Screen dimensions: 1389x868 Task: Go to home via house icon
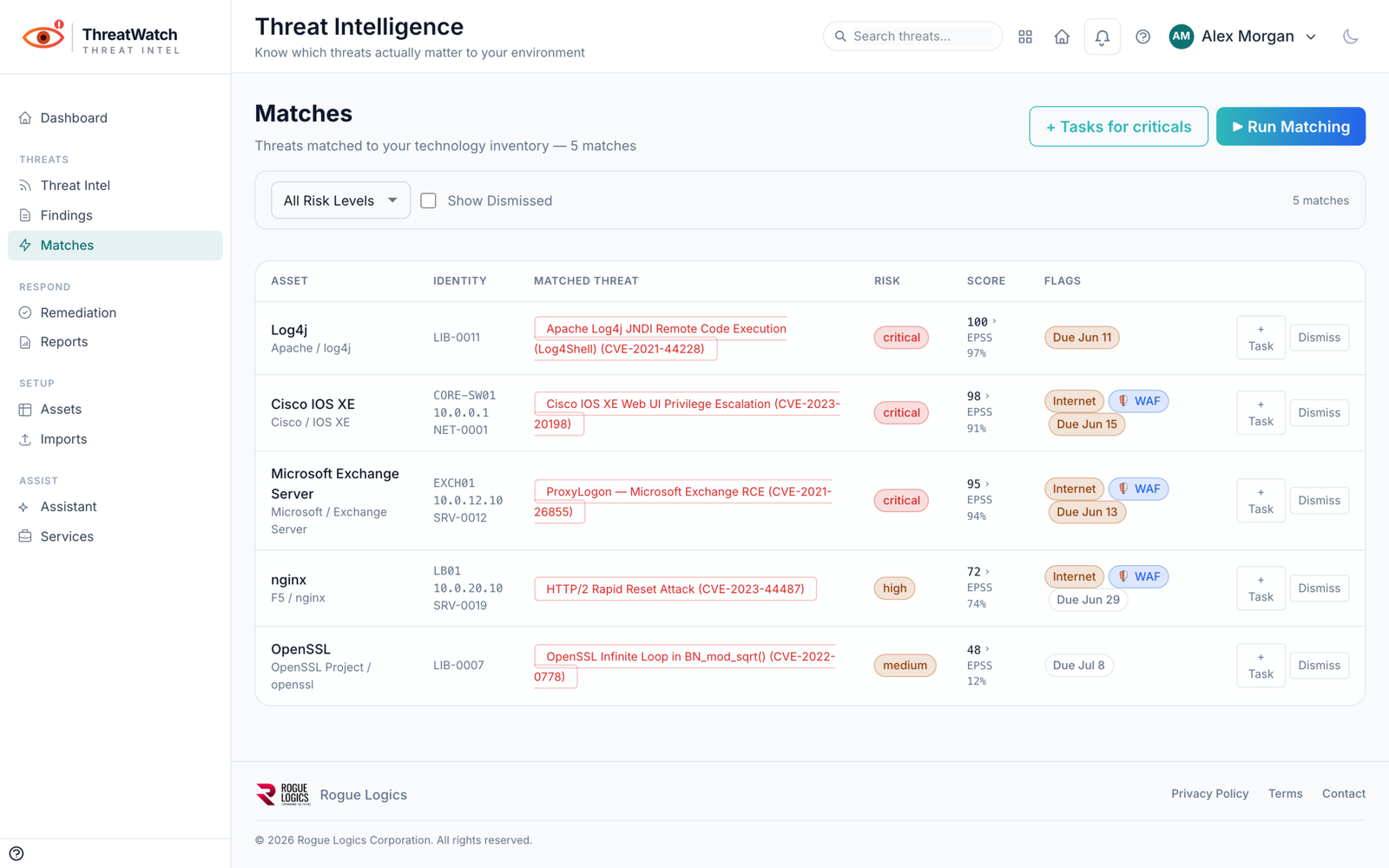click(x=1062, y=36)
